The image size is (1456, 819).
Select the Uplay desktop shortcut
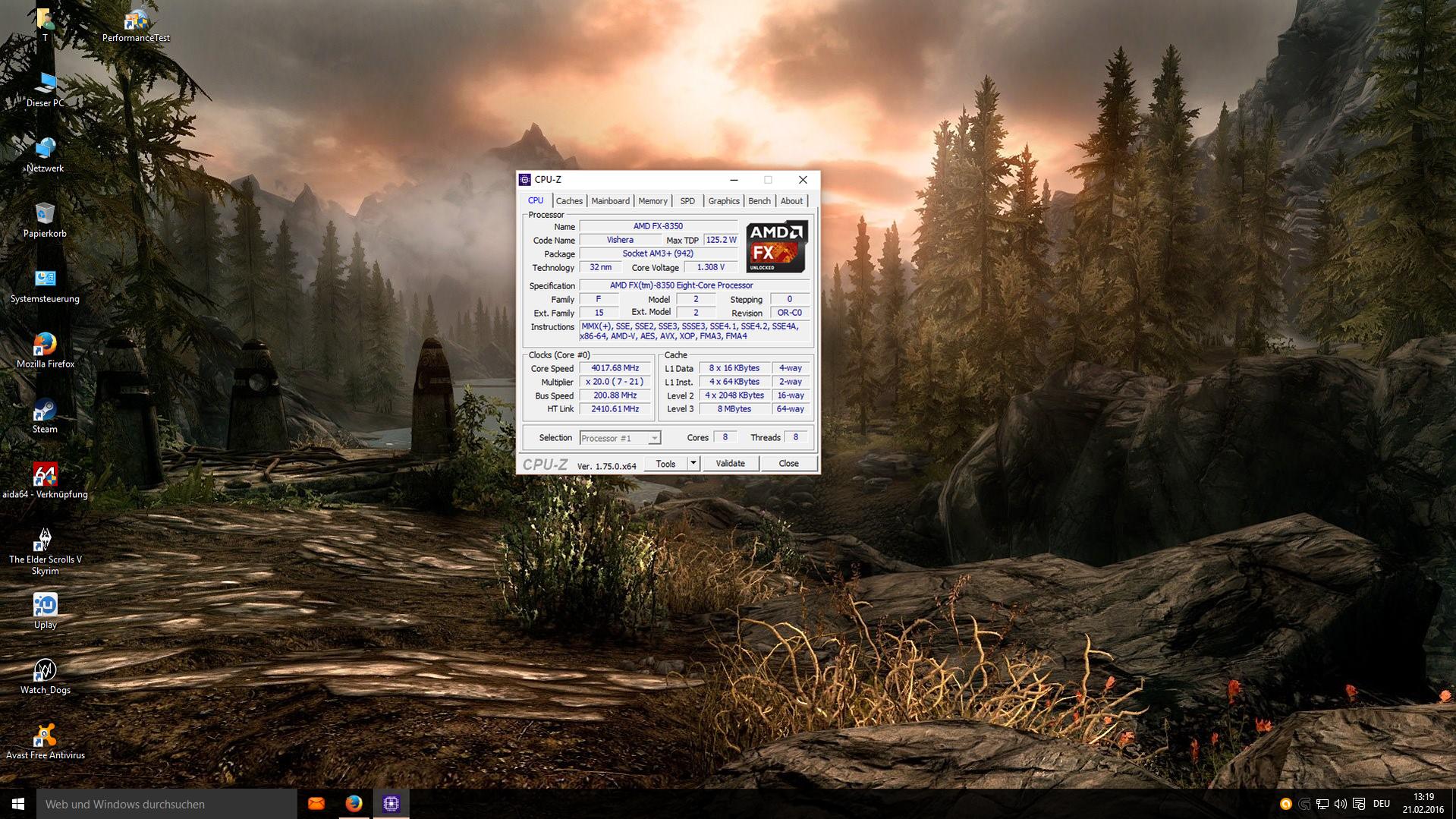point(45,613)
